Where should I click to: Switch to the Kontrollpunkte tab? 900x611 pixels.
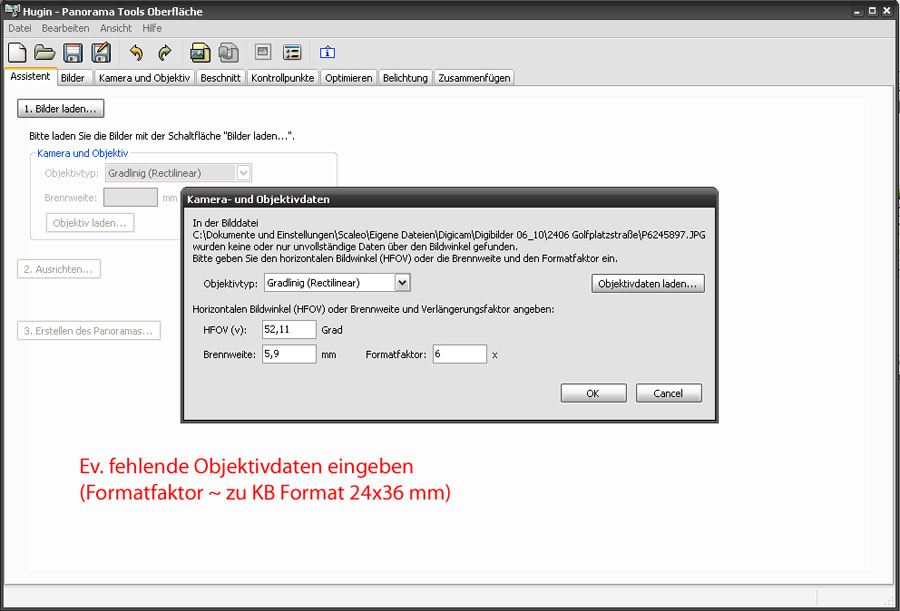coord(283,78)
